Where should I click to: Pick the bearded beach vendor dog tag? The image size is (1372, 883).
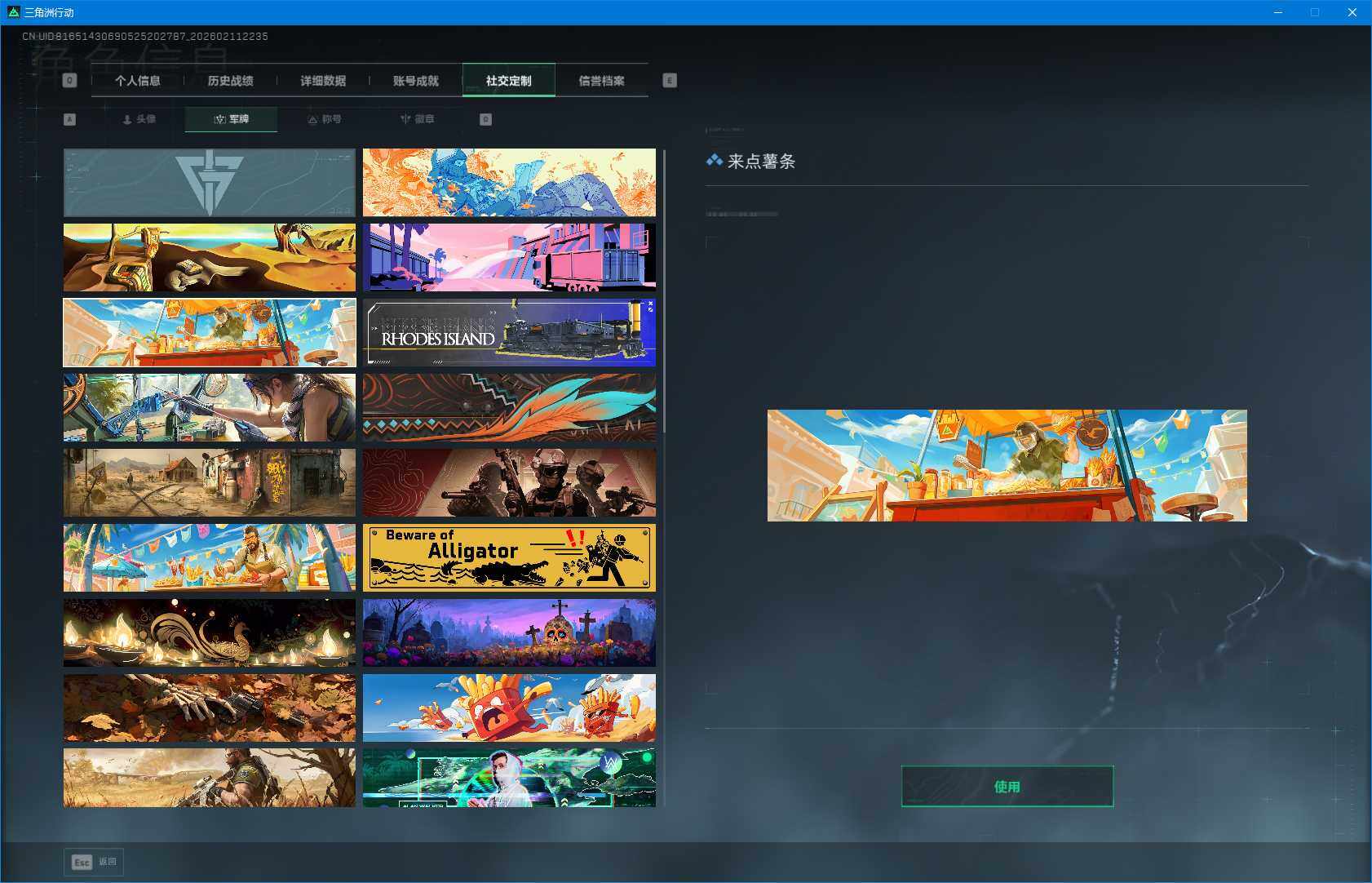[x=210, y=558]
